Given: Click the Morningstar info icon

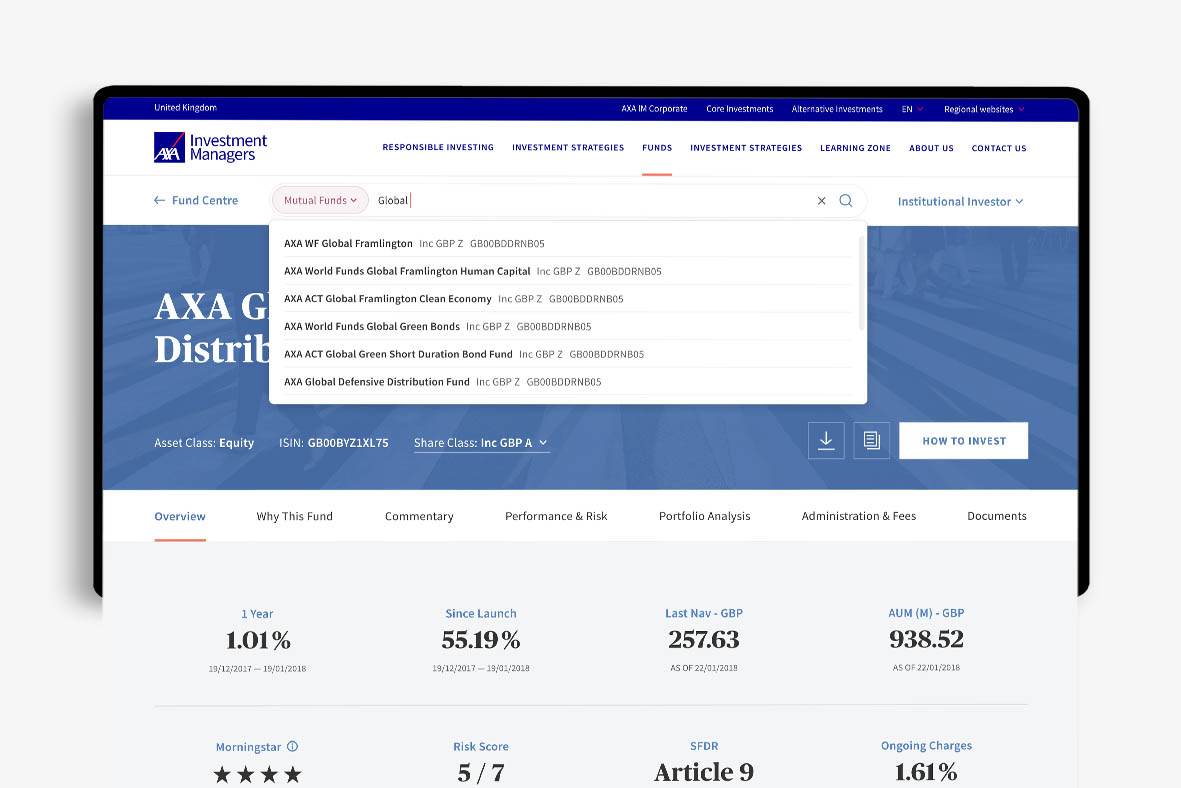Looking at the screenshot, I should [292, 747].
